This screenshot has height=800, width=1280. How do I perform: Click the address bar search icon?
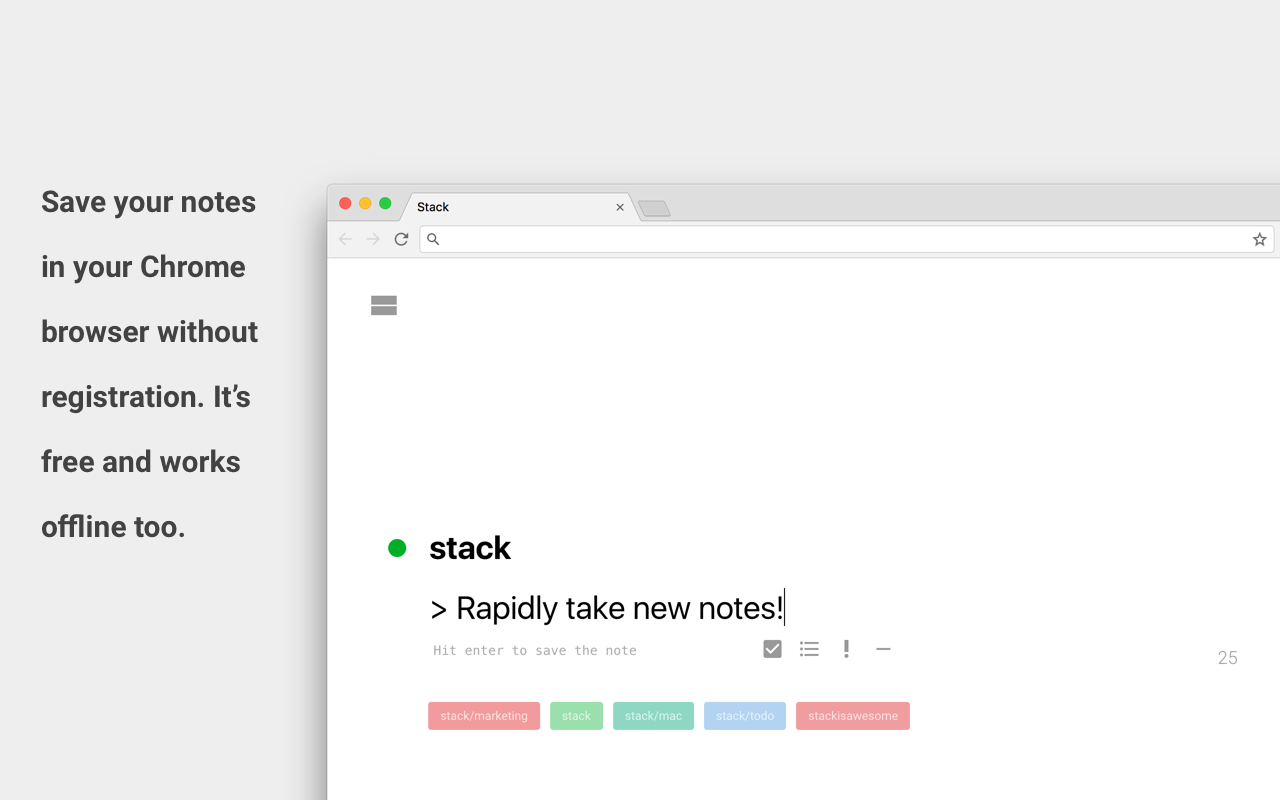[x=433, y=239]
